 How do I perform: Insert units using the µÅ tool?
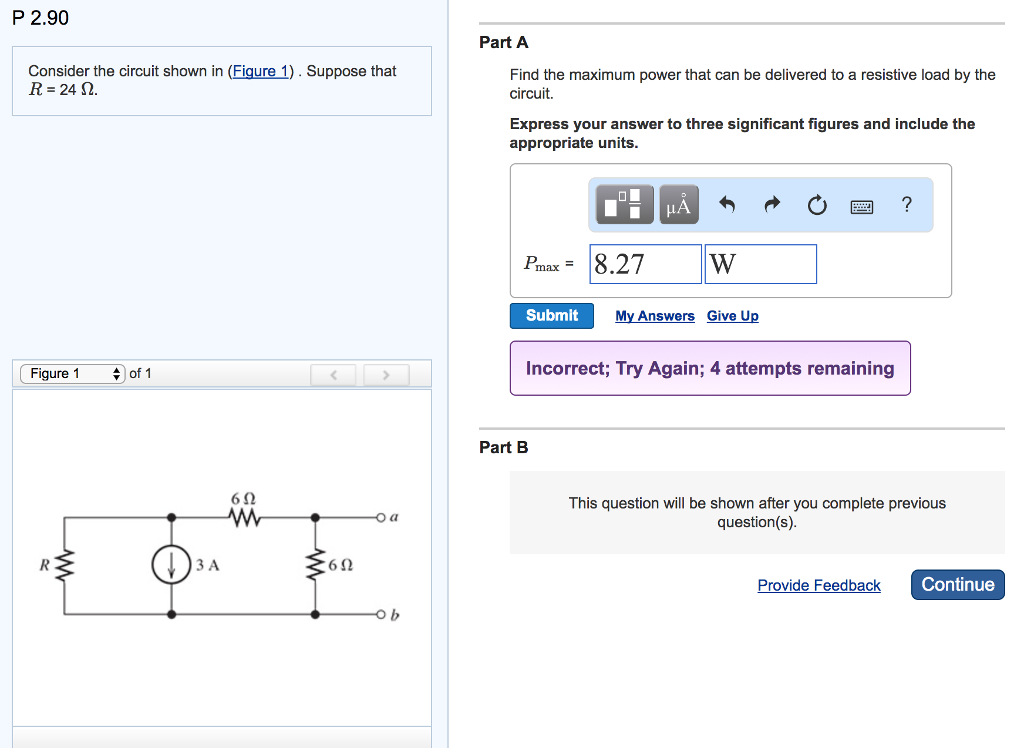678,204
